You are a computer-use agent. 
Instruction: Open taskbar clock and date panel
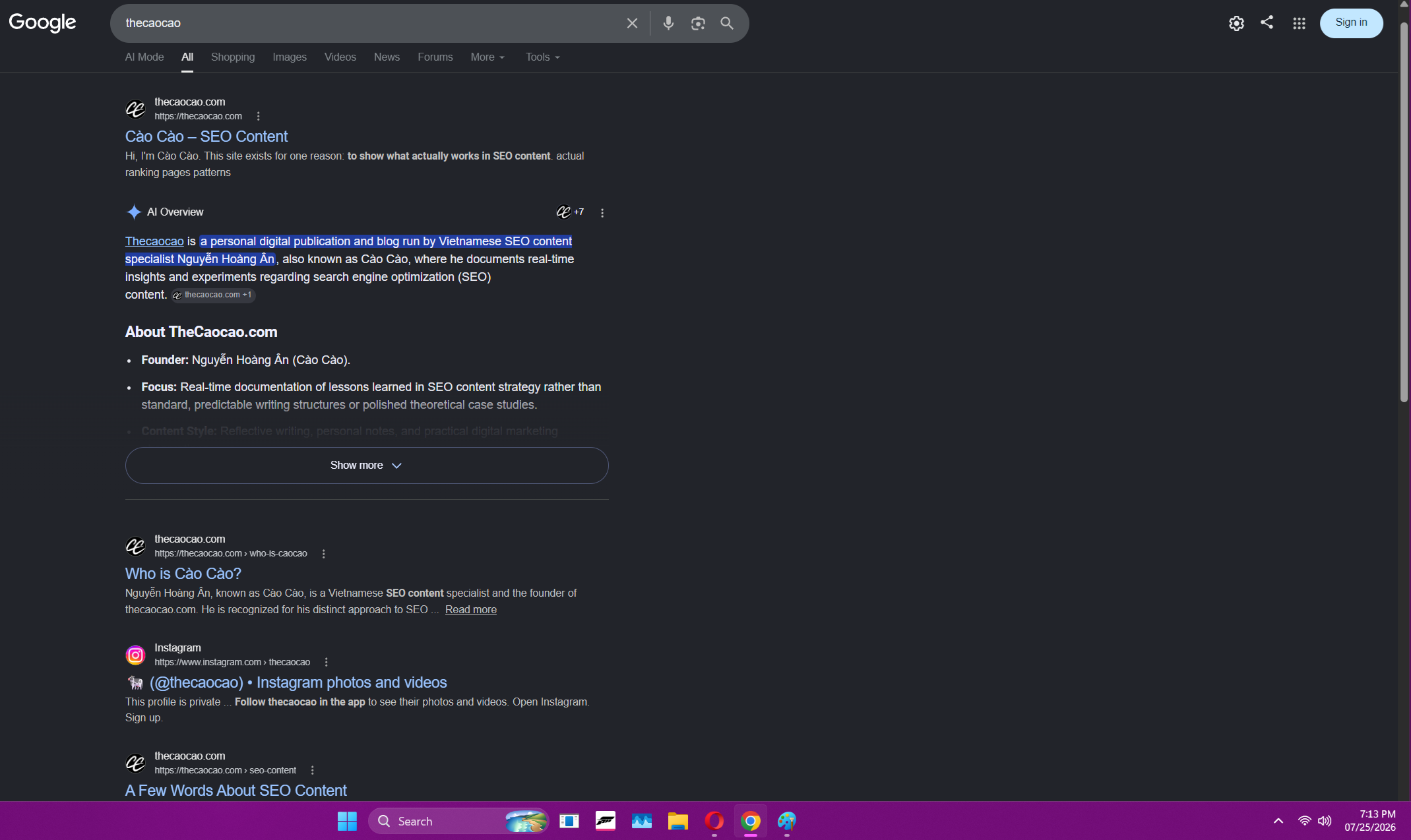(x=1370, y=821)
